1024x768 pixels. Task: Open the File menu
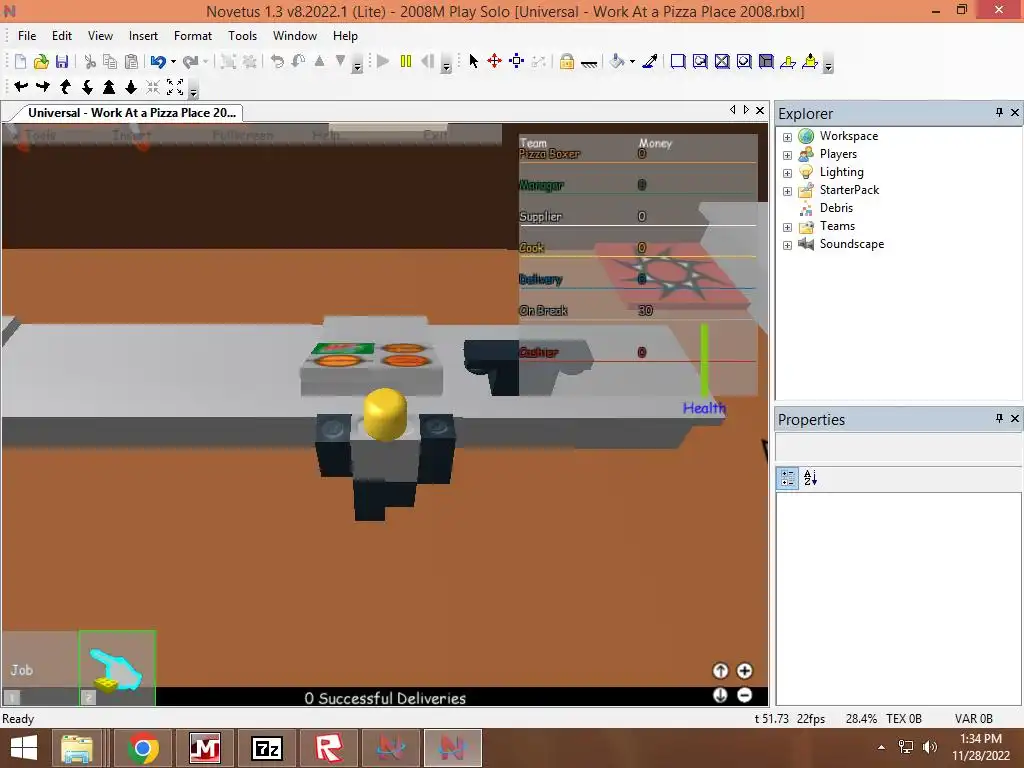[x=27, y=36]
